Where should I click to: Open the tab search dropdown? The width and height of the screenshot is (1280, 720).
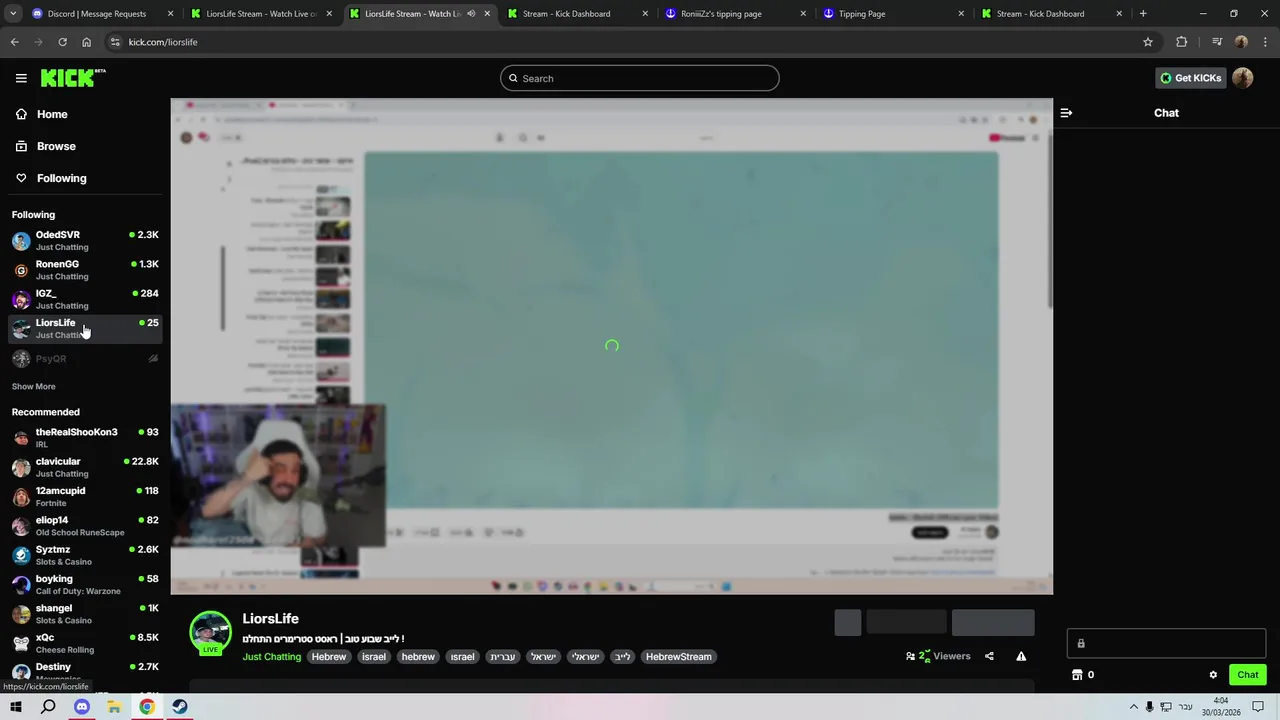tap(13, 14)
